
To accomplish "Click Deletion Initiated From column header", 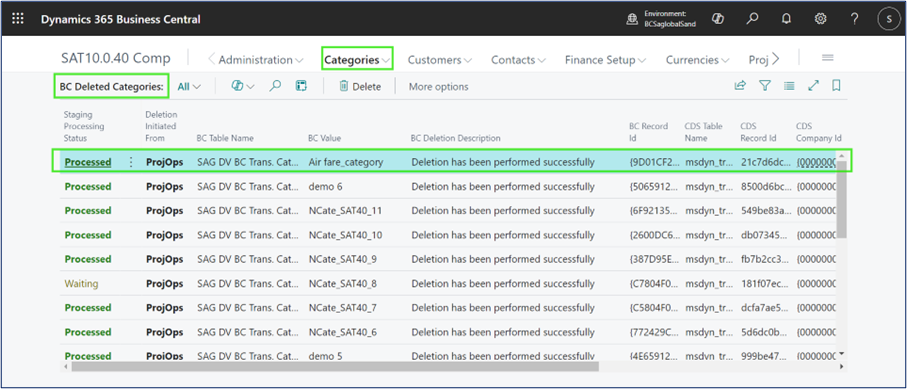I will tap(161, 126).
